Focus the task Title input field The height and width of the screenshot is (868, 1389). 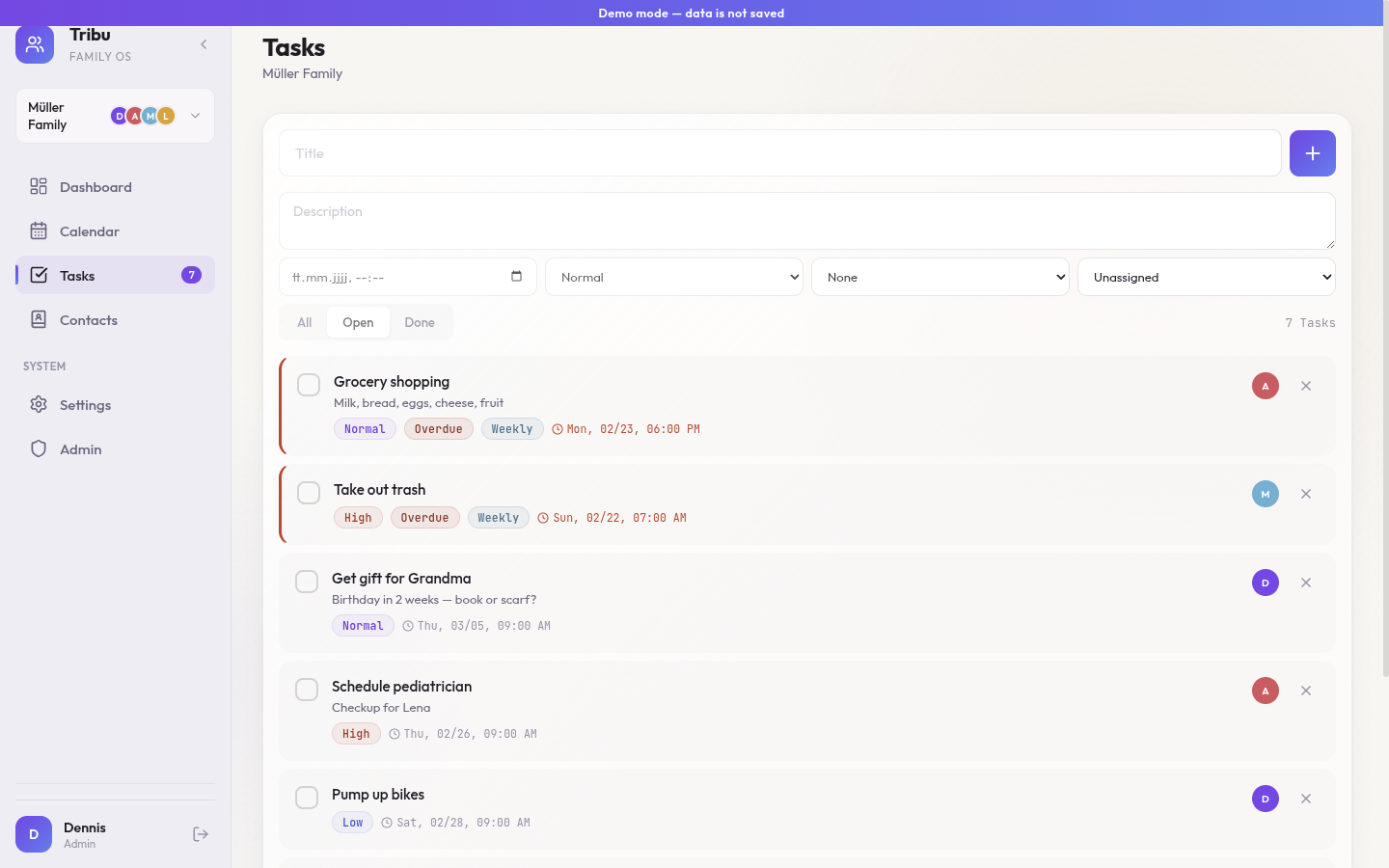click(779, 153)
